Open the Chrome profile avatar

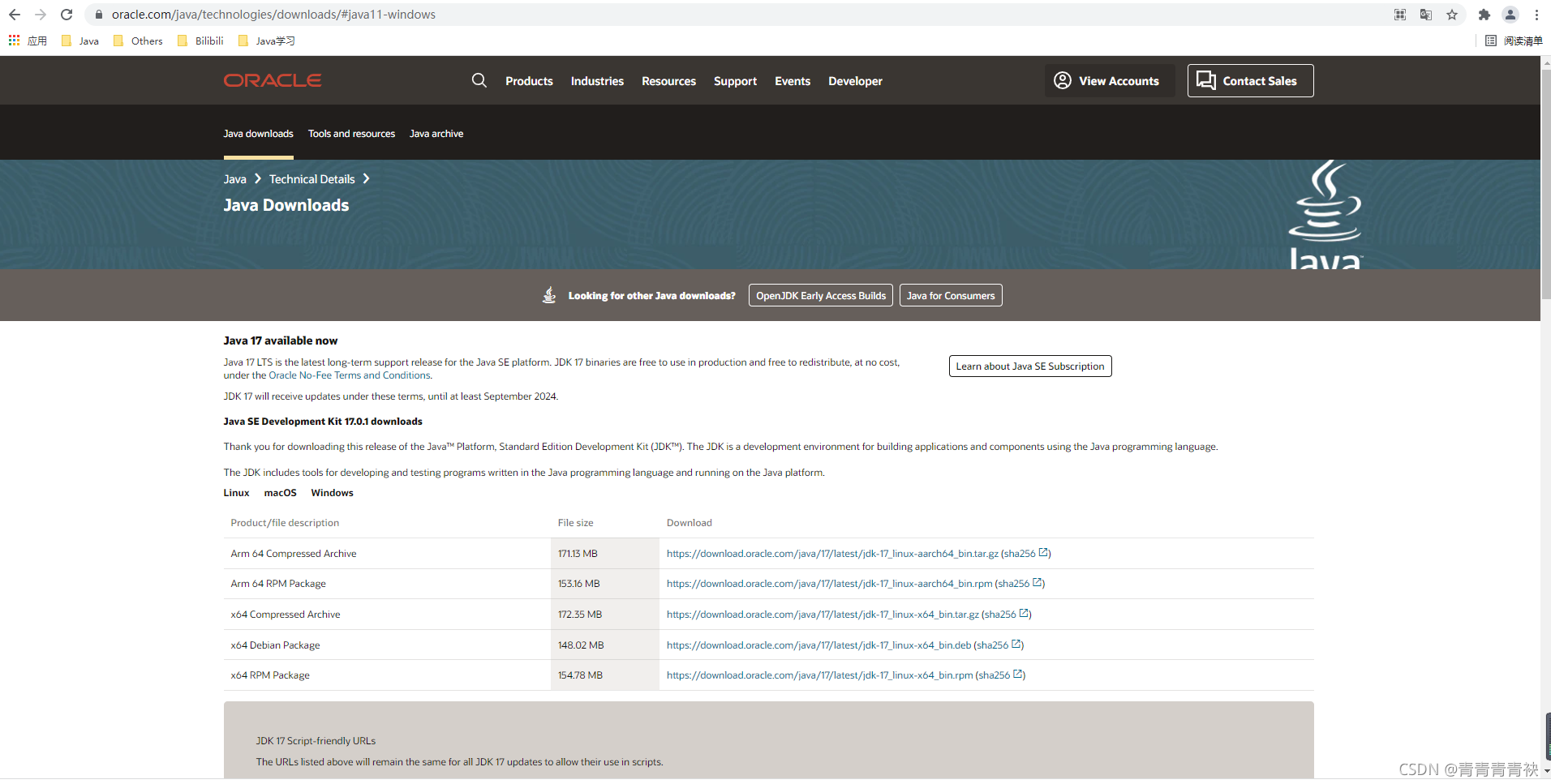pos(1510,15)
